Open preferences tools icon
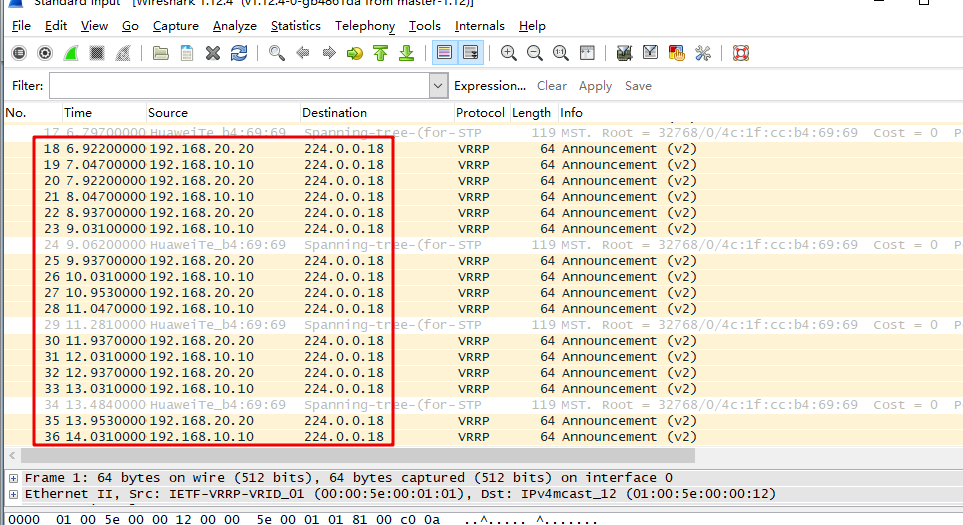 [703, 53]
